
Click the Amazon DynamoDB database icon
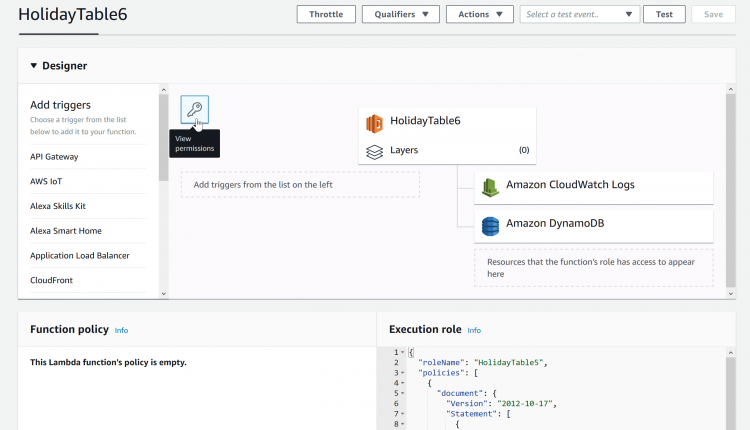click(490, 226)
